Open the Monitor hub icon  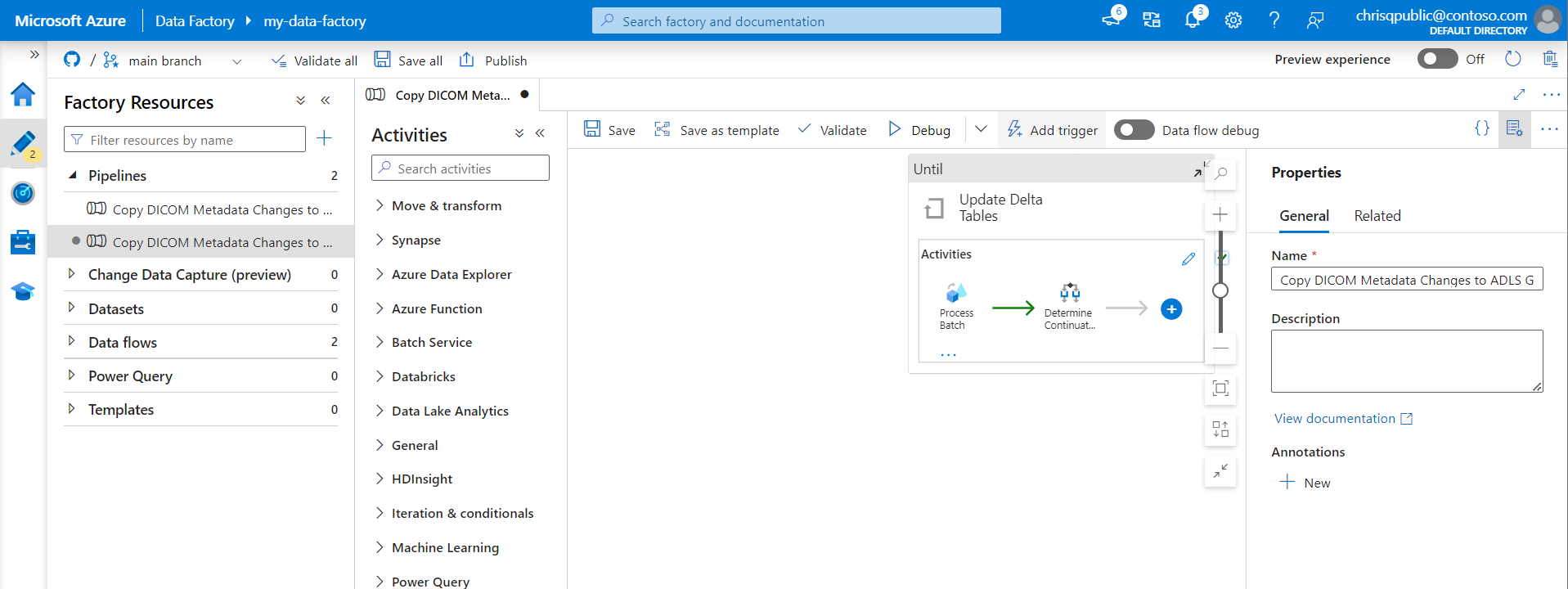(x=23, y=193)
